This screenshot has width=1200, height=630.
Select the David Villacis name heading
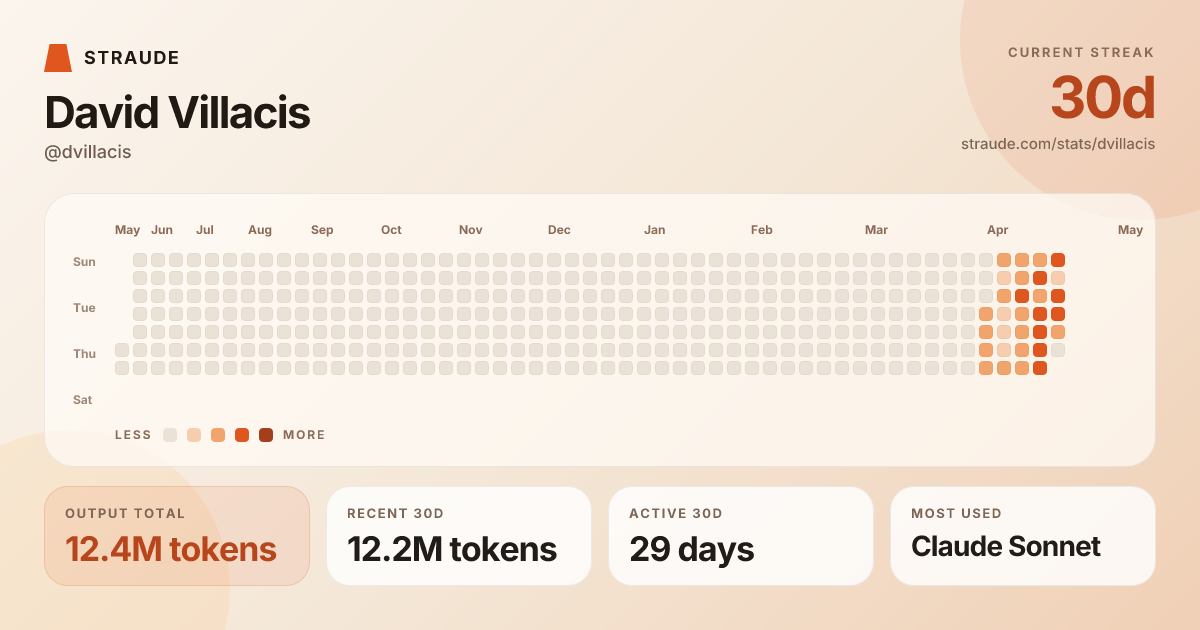pyautogui.click(x=178, y=113)
